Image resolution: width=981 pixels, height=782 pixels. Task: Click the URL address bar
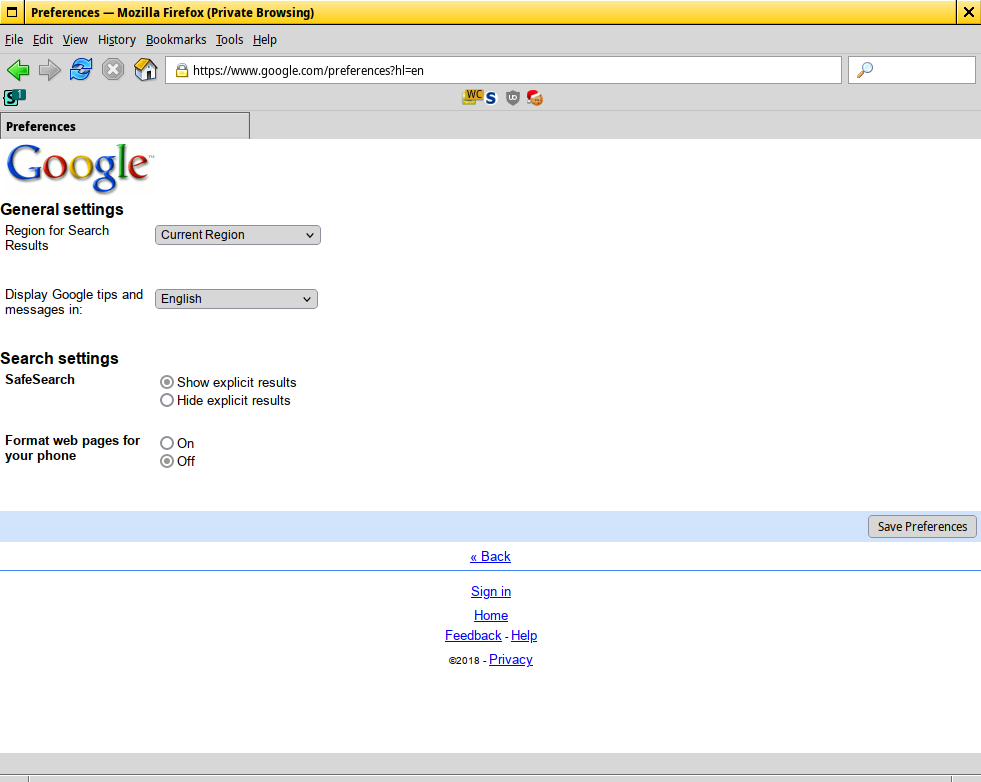pyautogui.click(x=504, y=70)
